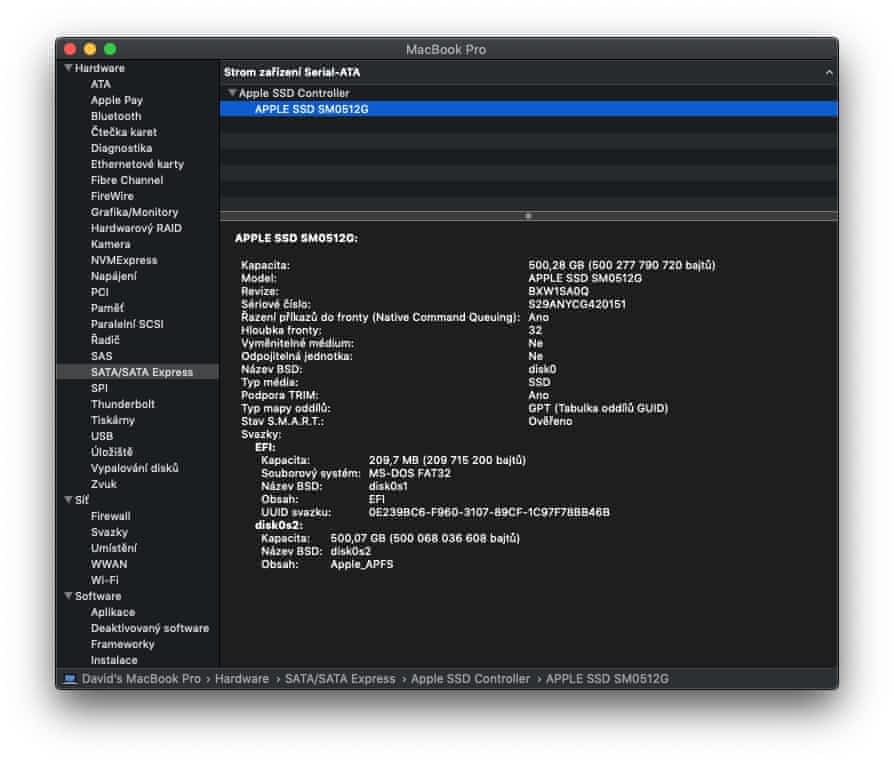Collapse the Software section triangle
The height and width of the screenshot is (763, 894).
(x=68, y=596)
